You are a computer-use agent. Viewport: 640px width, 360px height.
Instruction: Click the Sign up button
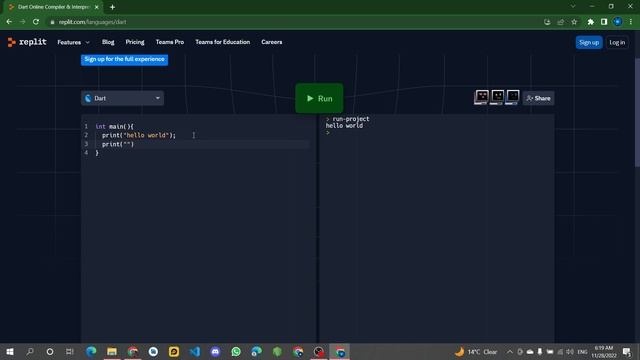coord(589,42)
